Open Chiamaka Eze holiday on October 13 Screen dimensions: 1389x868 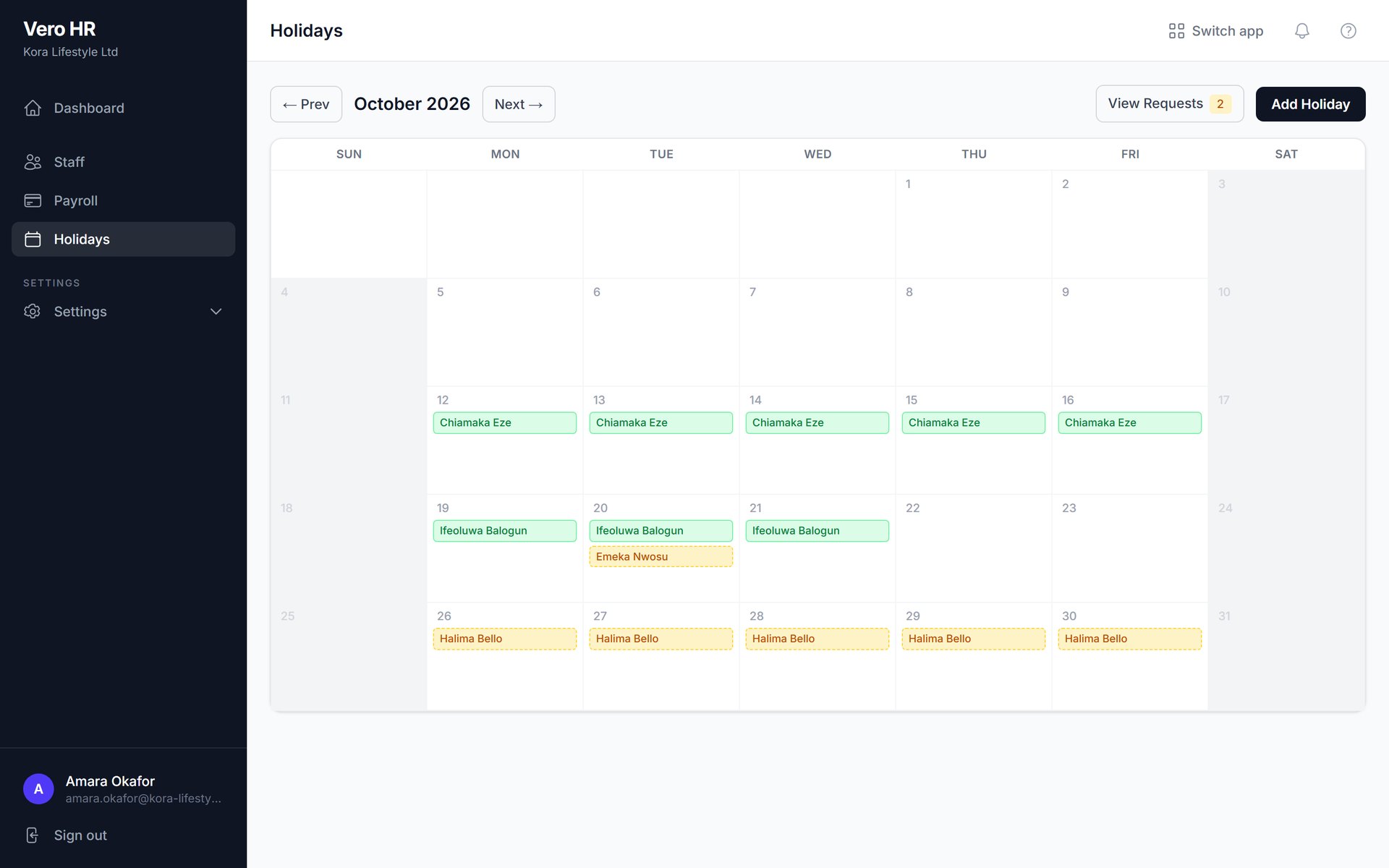point(661,422)
